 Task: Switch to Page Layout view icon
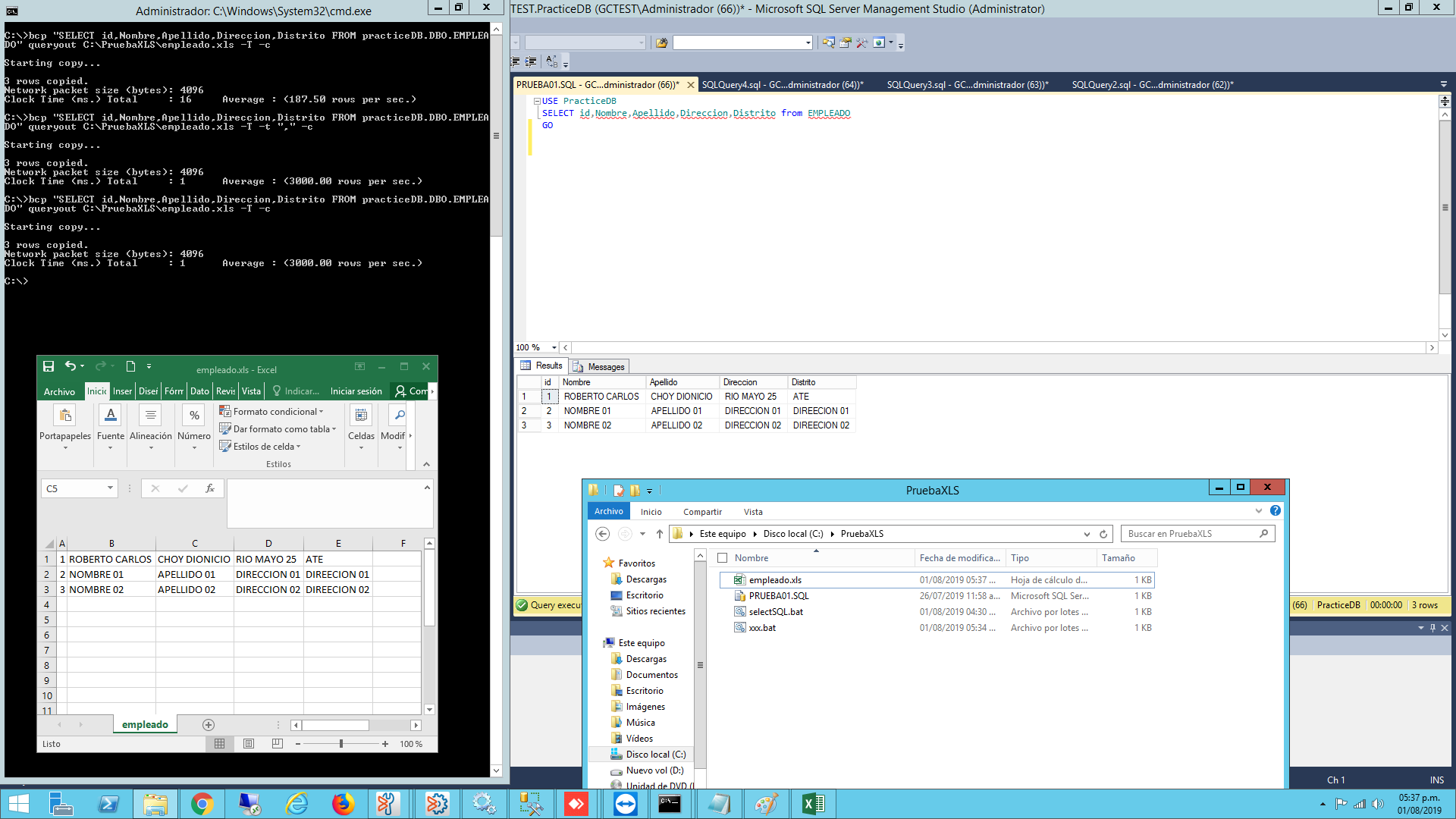coord(249,744)
